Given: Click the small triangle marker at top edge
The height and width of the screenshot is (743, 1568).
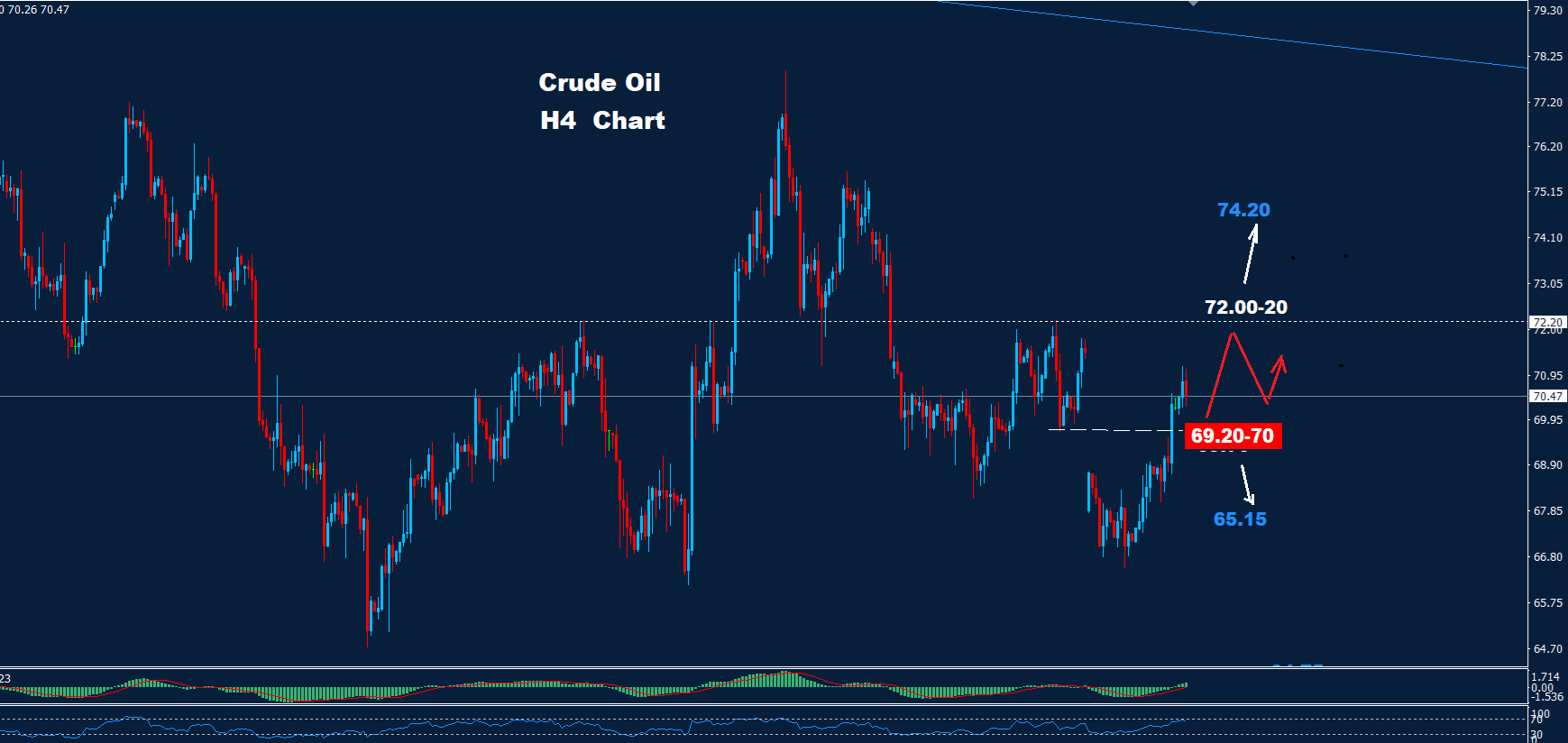Looking at the screenshot, I should [x=1193, y=3].
